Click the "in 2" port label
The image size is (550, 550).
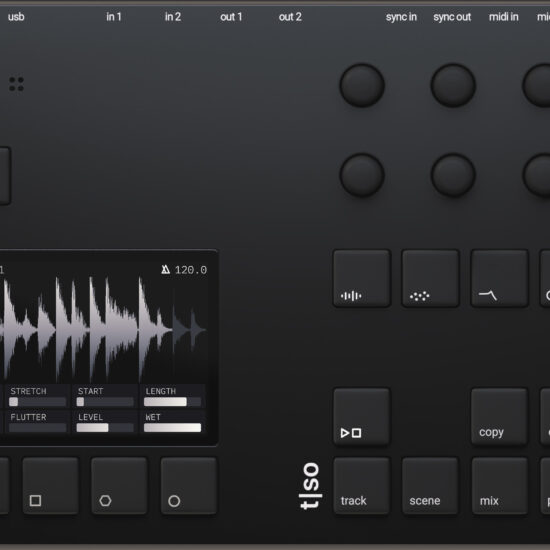click(x=173, y=17)
